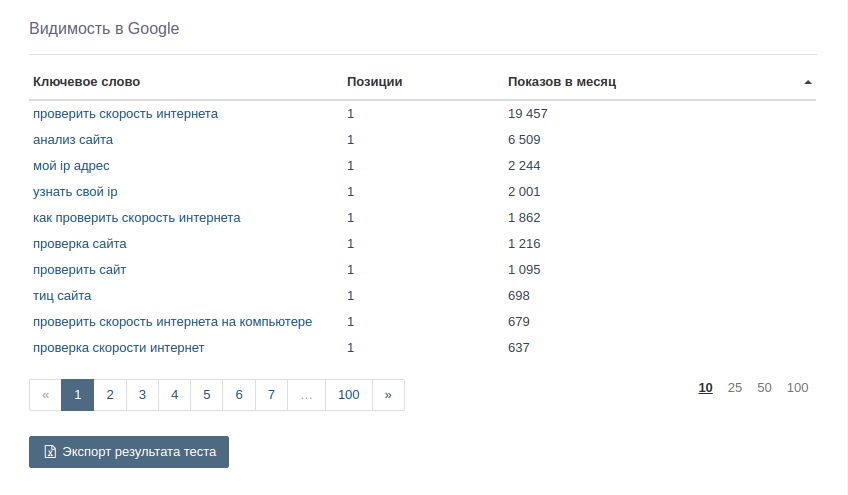Sort by Ключевое слово column header
848x495 pixels.
point(87,82)
